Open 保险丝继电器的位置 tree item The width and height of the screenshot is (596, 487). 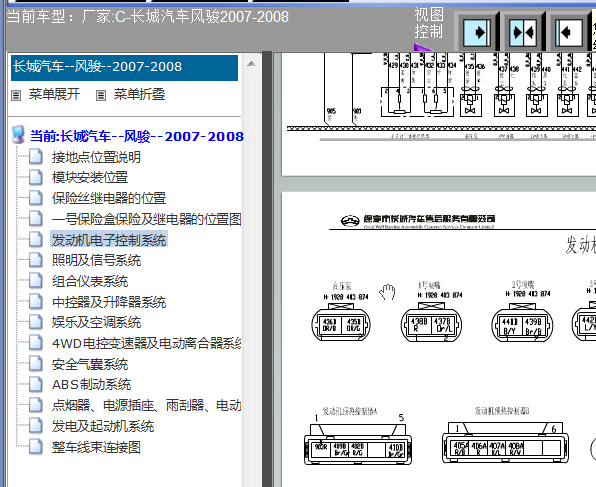coord(109,198)
